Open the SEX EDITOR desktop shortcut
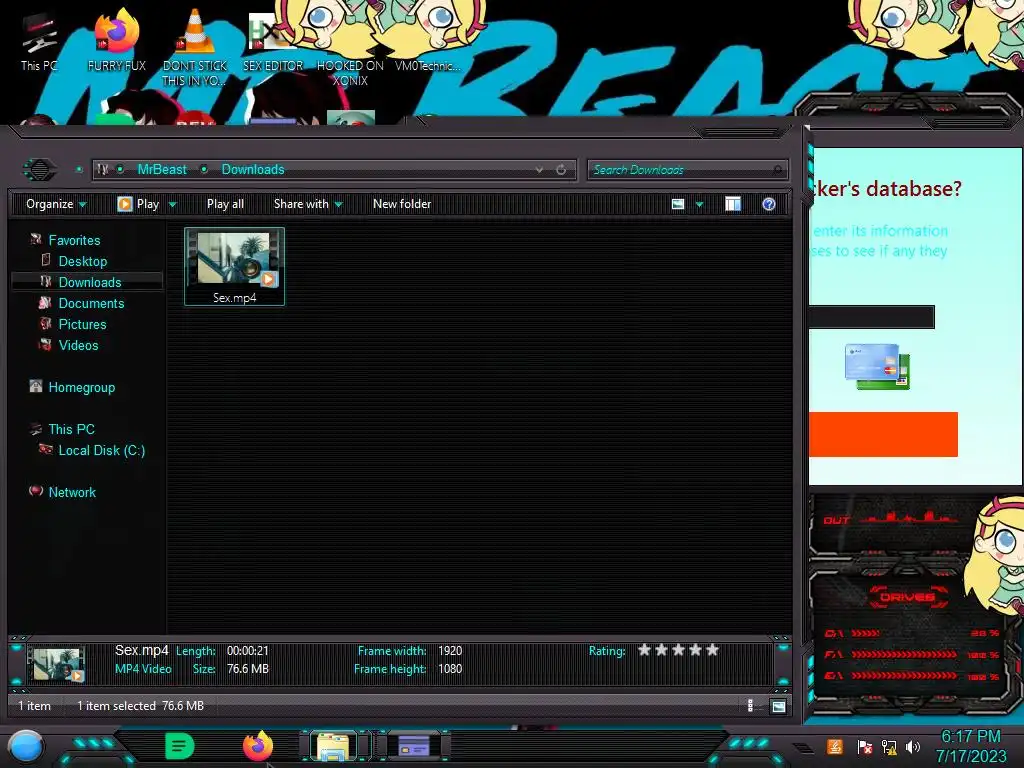1024x768 pixels. pyautogui.click(x=273, y=41)
